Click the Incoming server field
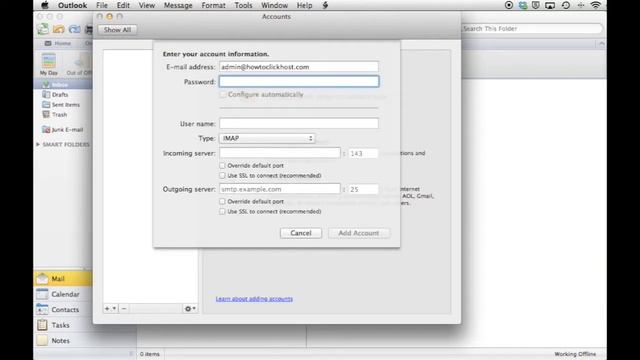The height and width of the screenshot is (360, 640). tap(280, 153)
